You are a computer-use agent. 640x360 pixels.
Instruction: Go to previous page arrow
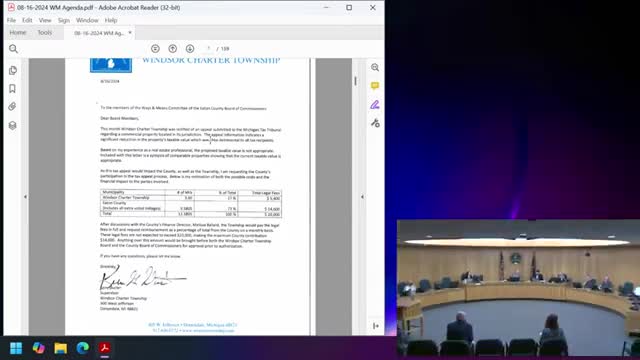[x=173, y=49]
